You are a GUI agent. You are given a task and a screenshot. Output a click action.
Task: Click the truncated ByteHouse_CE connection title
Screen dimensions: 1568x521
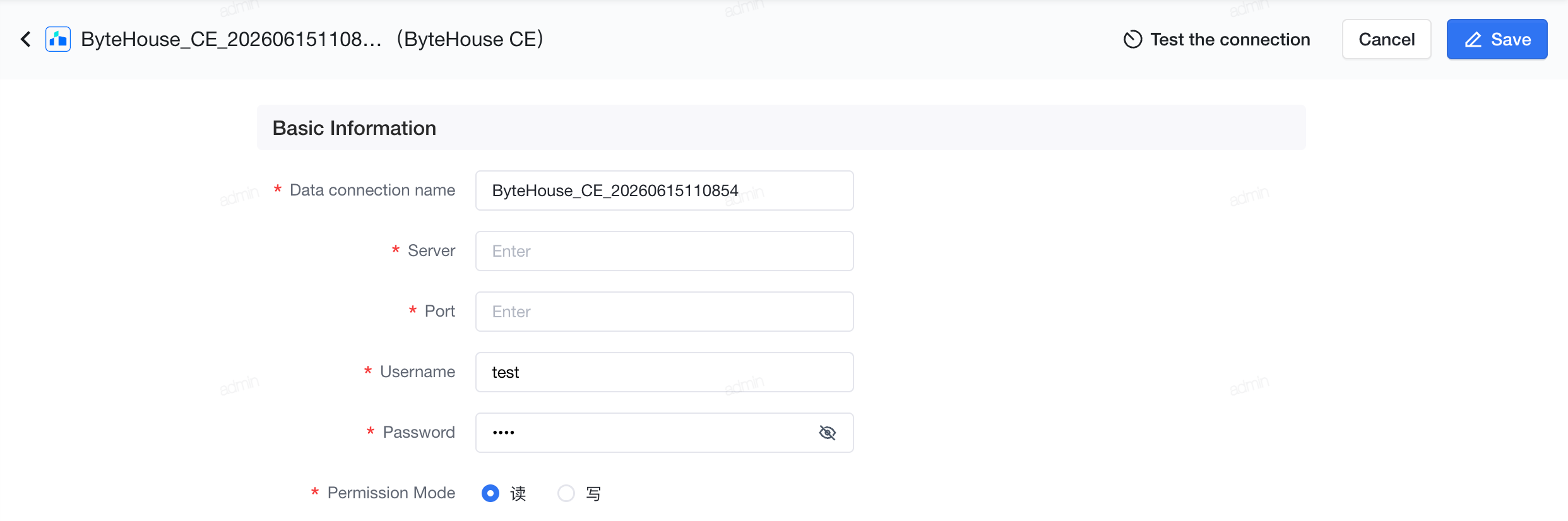click(x=231, y=39)
